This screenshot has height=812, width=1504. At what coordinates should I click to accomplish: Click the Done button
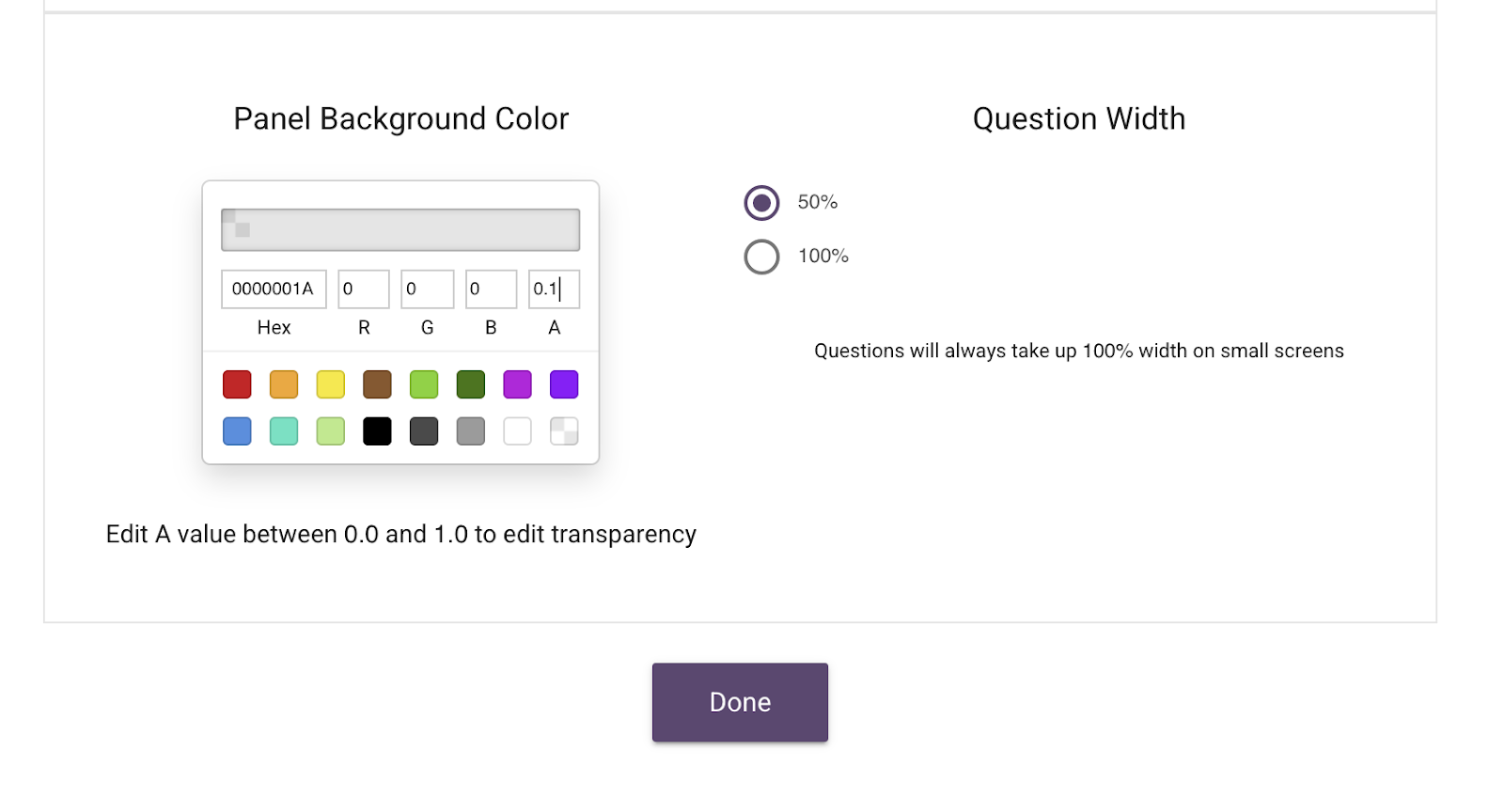740,702
